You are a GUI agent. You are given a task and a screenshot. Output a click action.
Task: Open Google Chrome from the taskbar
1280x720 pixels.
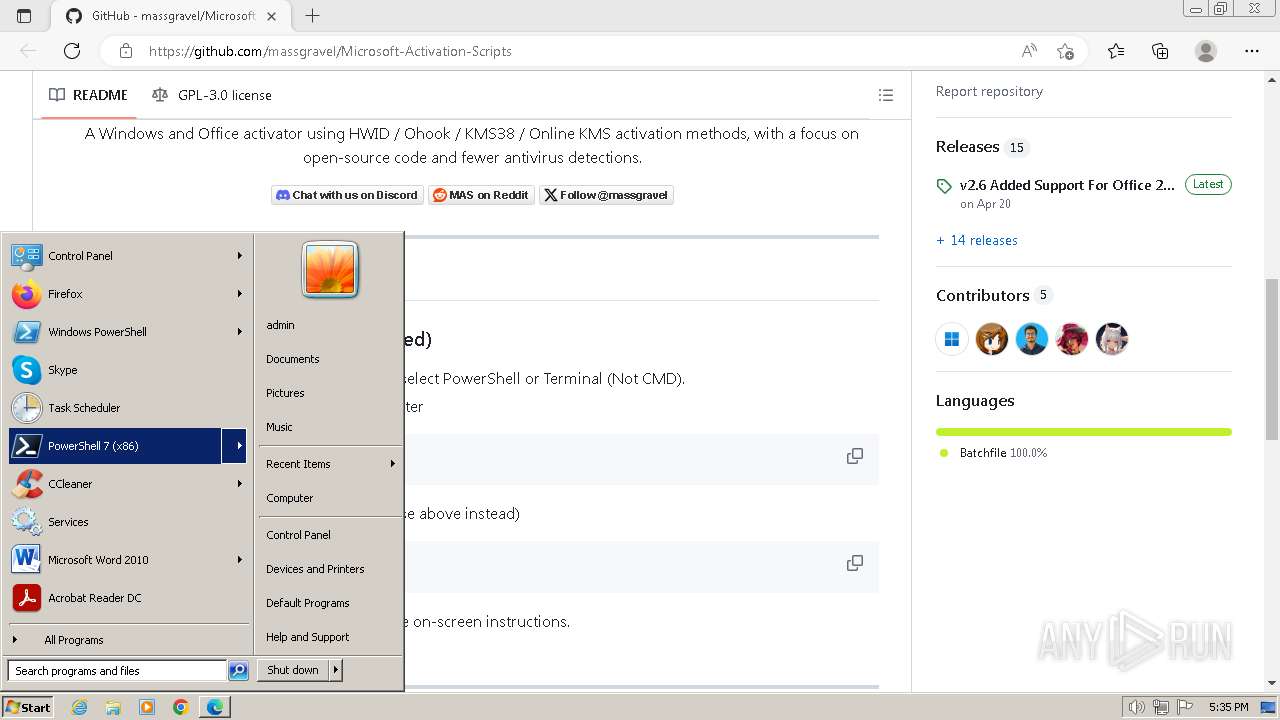pos(180,707)
